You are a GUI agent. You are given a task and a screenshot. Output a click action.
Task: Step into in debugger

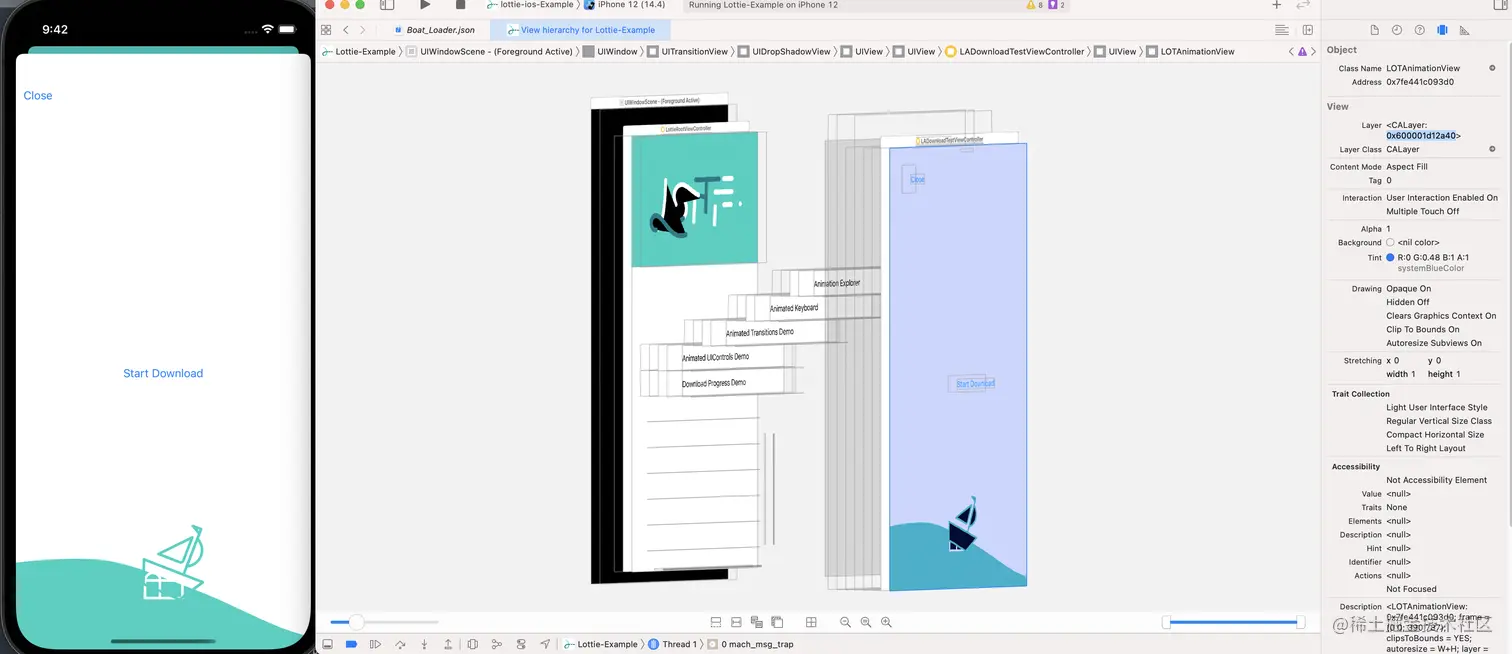(x=424, y=644)
